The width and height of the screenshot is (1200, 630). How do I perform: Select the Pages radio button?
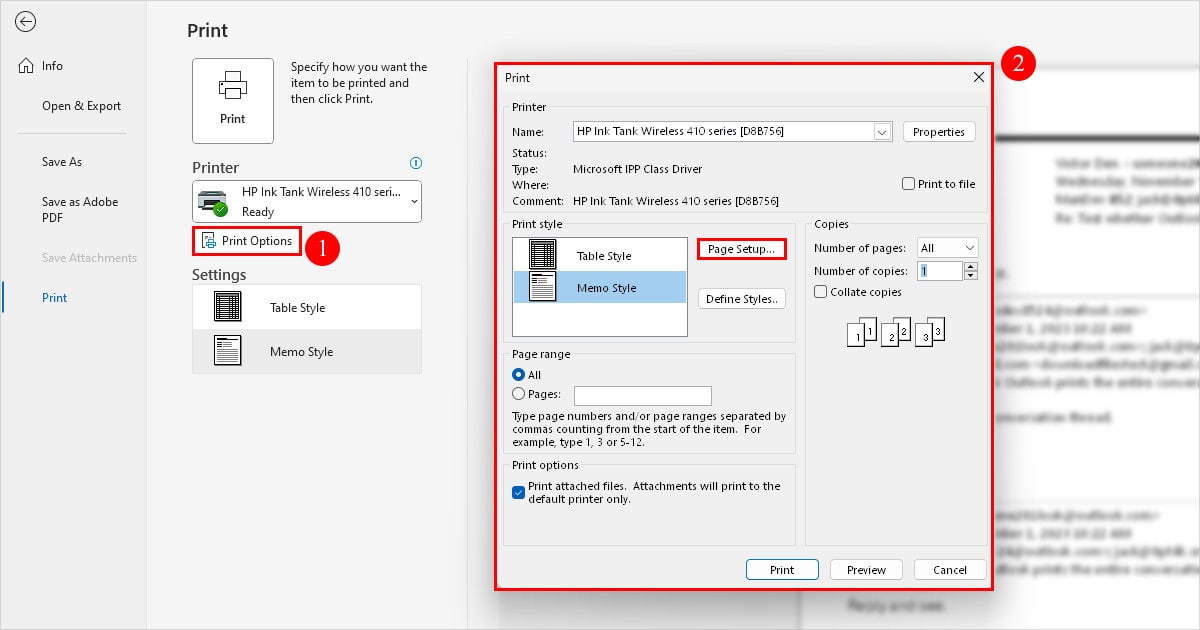point(518,394)
